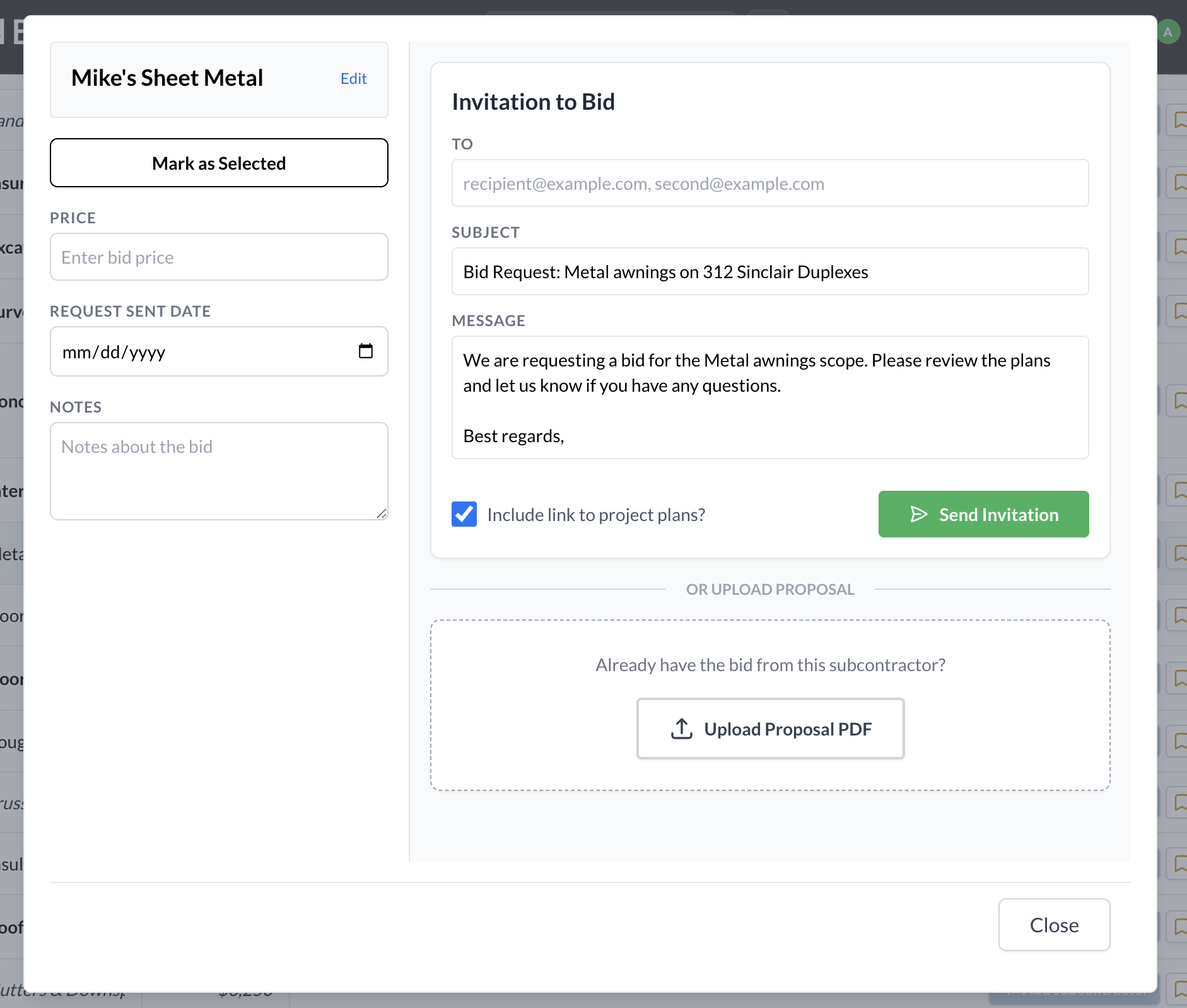The height and width of the screenshot is (1008, 1187).
Task: Click Upload Proposal PDF button
Action: [770, 729]
